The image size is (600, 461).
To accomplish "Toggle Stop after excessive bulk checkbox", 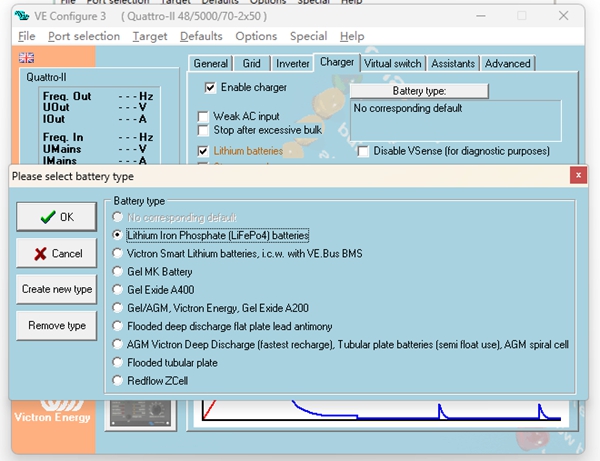I will pyautogui.click(x=203, y=130).
